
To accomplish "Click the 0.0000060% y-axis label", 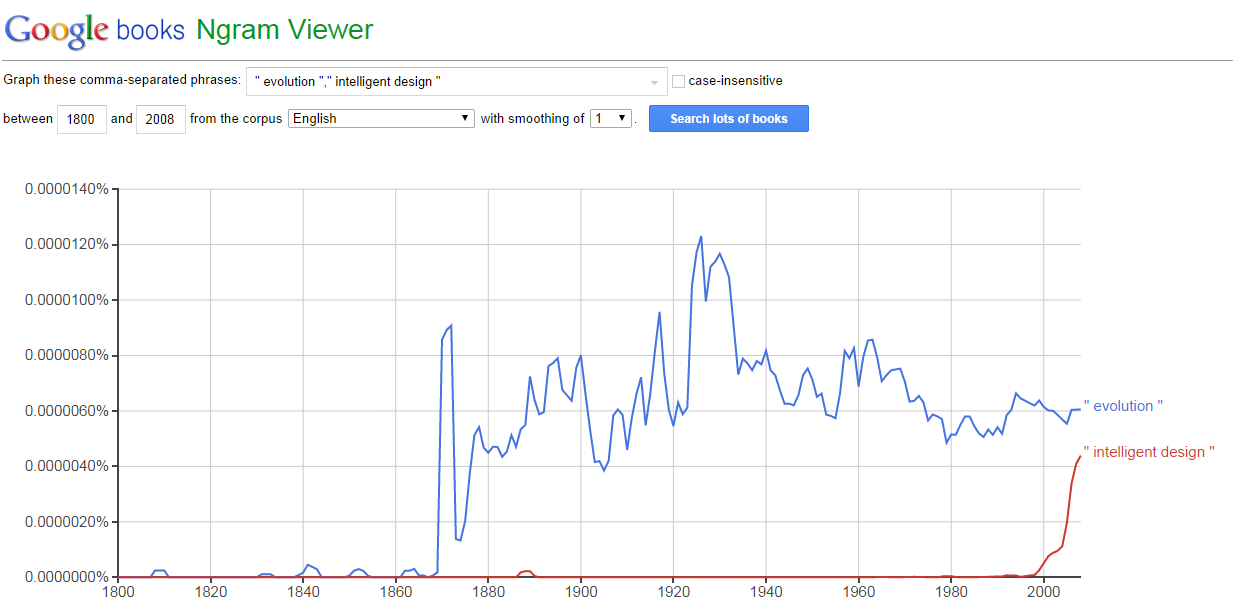I will coord(66,411).
